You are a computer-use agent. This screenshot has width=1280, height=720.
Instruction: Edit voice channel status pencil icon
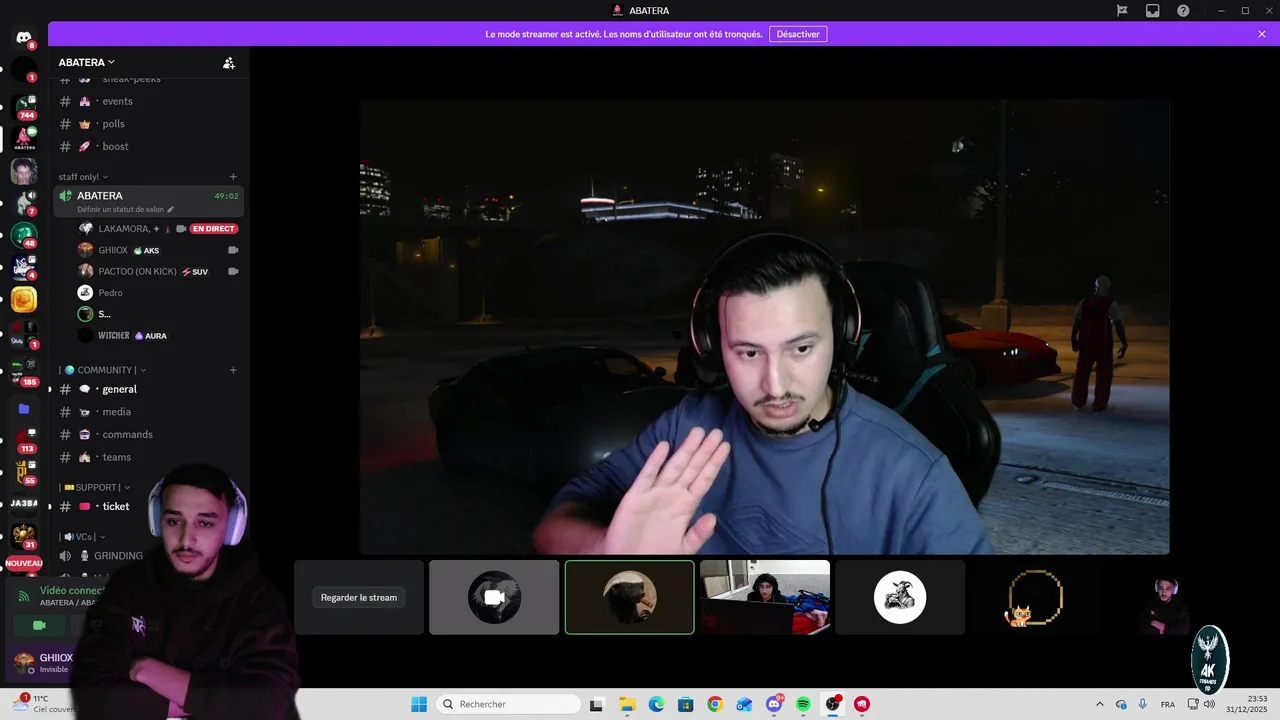coord(171,209)
